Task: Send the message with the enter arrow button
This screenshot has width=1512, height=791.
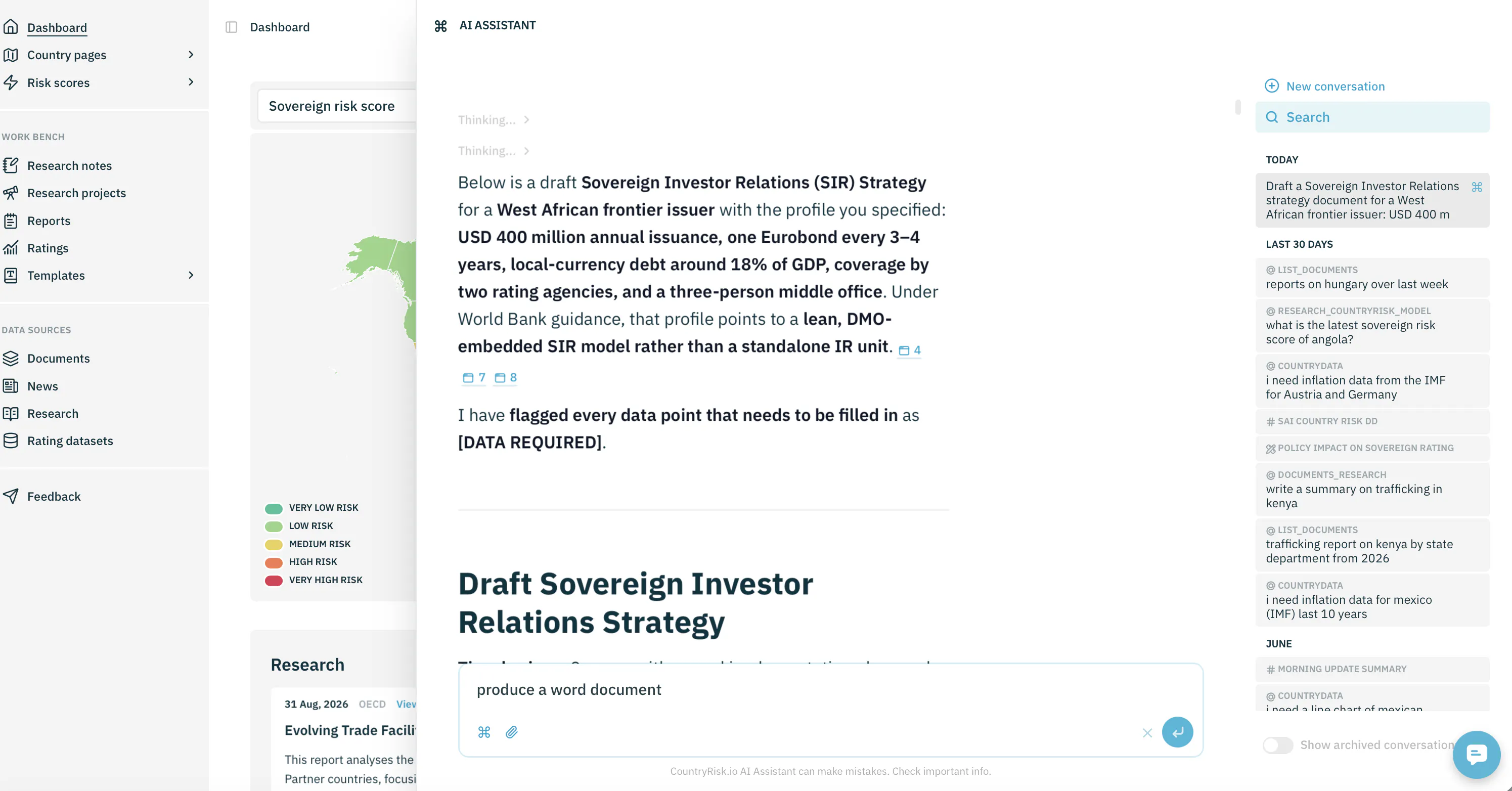Action: [x=1177, y=732]
